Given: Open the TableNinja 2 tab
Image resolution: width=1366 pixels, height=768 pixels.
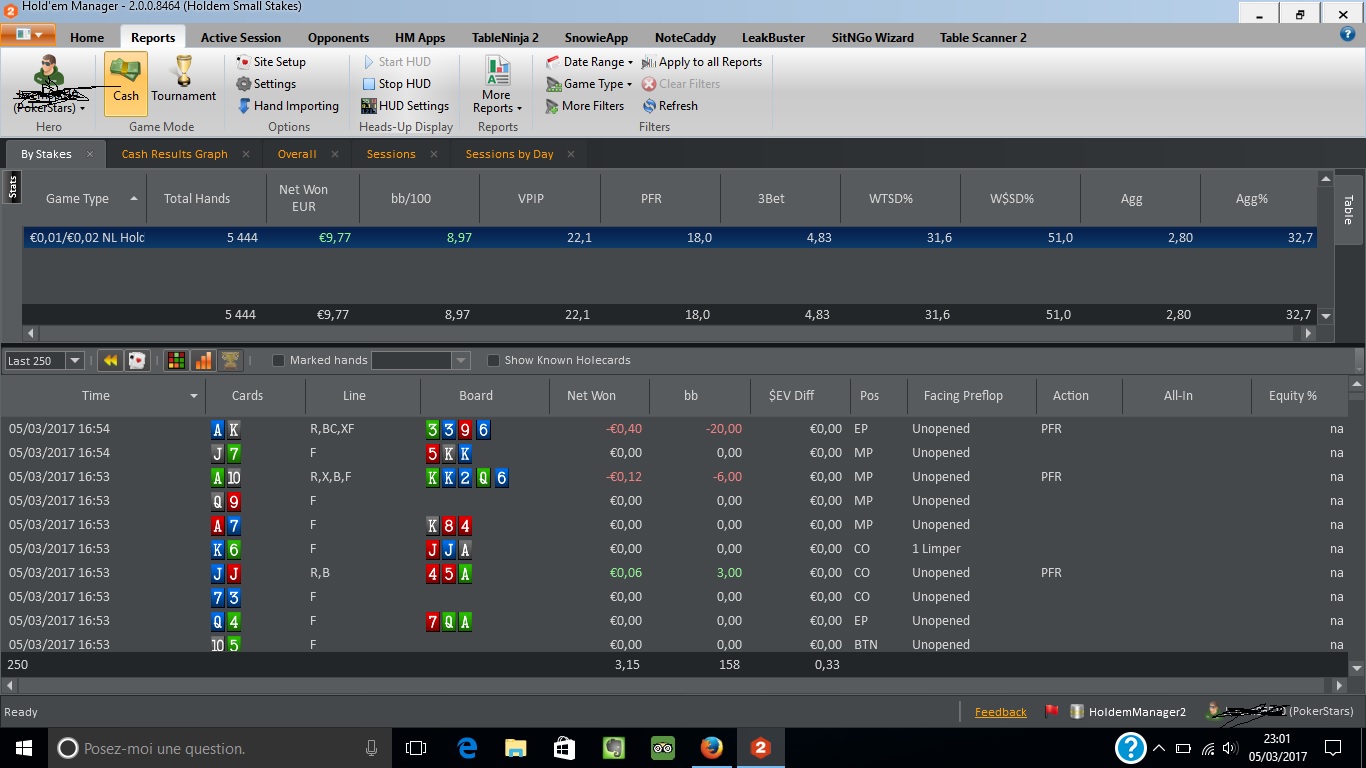Looking at the screenshot, I should pyautogui.click(x=505, y=37).
